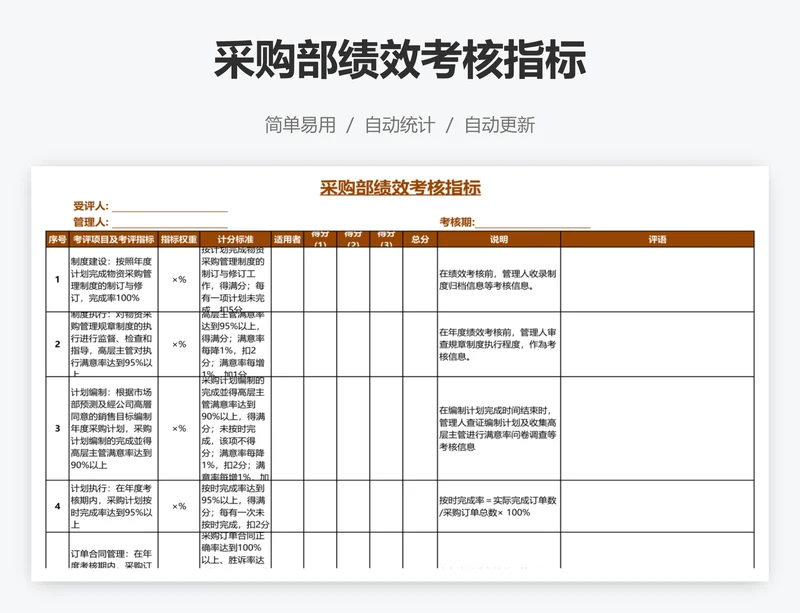Click the empty 总分 cell in row 3
Image resolution: width=800 pixels, height=613 pixels.
[420, 428]
